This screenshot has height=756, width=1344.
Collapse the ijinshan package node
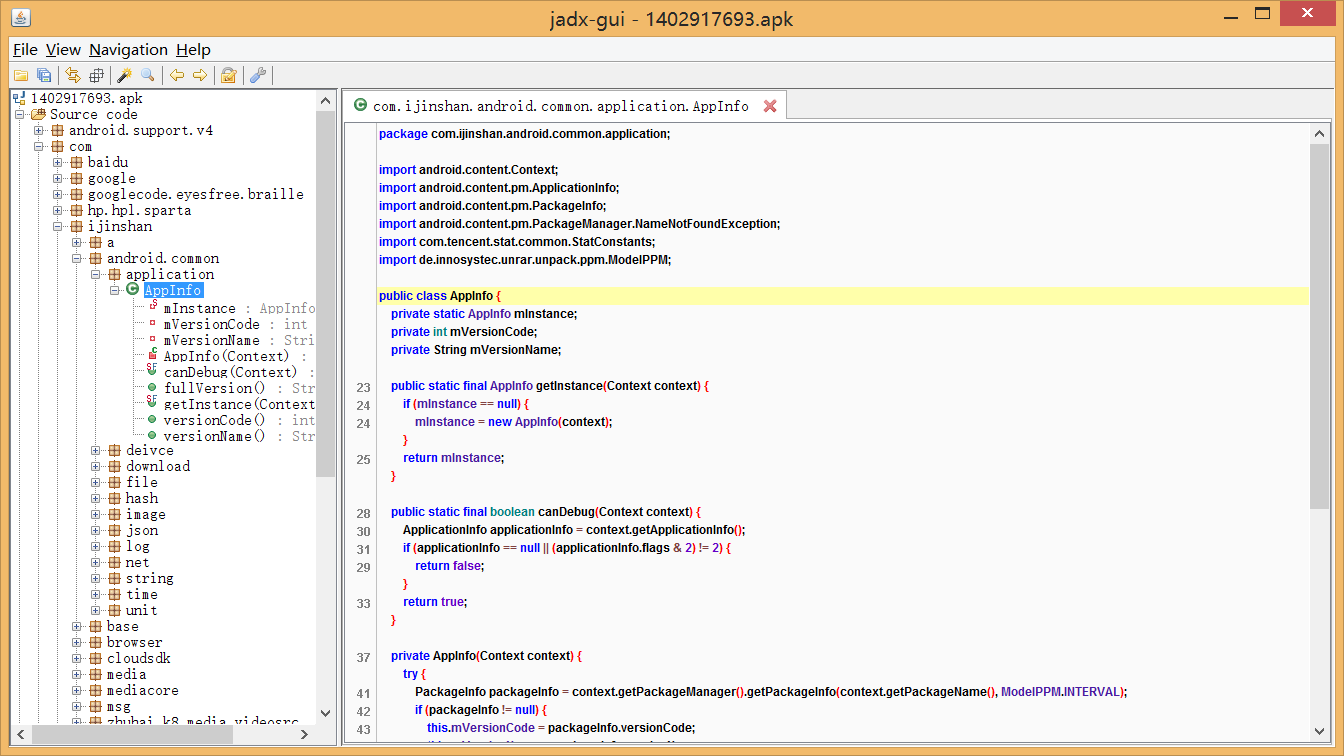pyautogui.click(x=59, y=227)
